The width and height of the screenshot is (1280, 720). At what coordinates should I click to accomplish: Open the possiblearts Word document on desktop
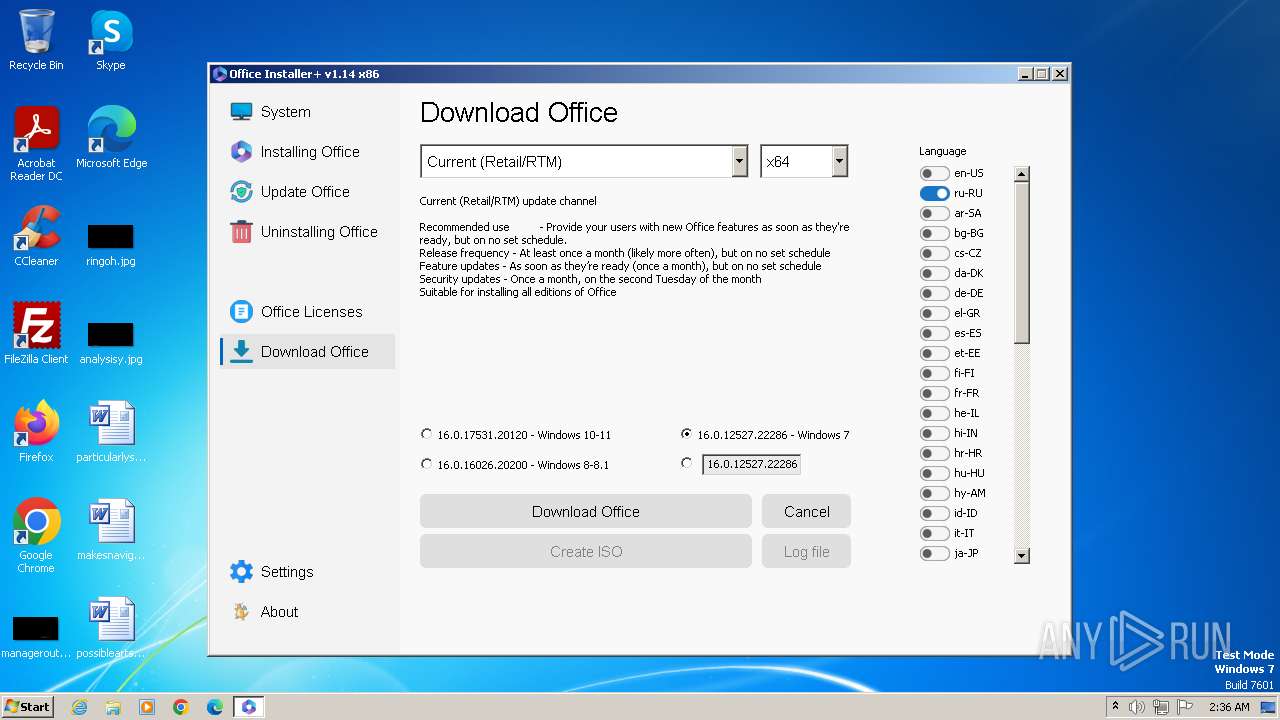coord(111,627)
